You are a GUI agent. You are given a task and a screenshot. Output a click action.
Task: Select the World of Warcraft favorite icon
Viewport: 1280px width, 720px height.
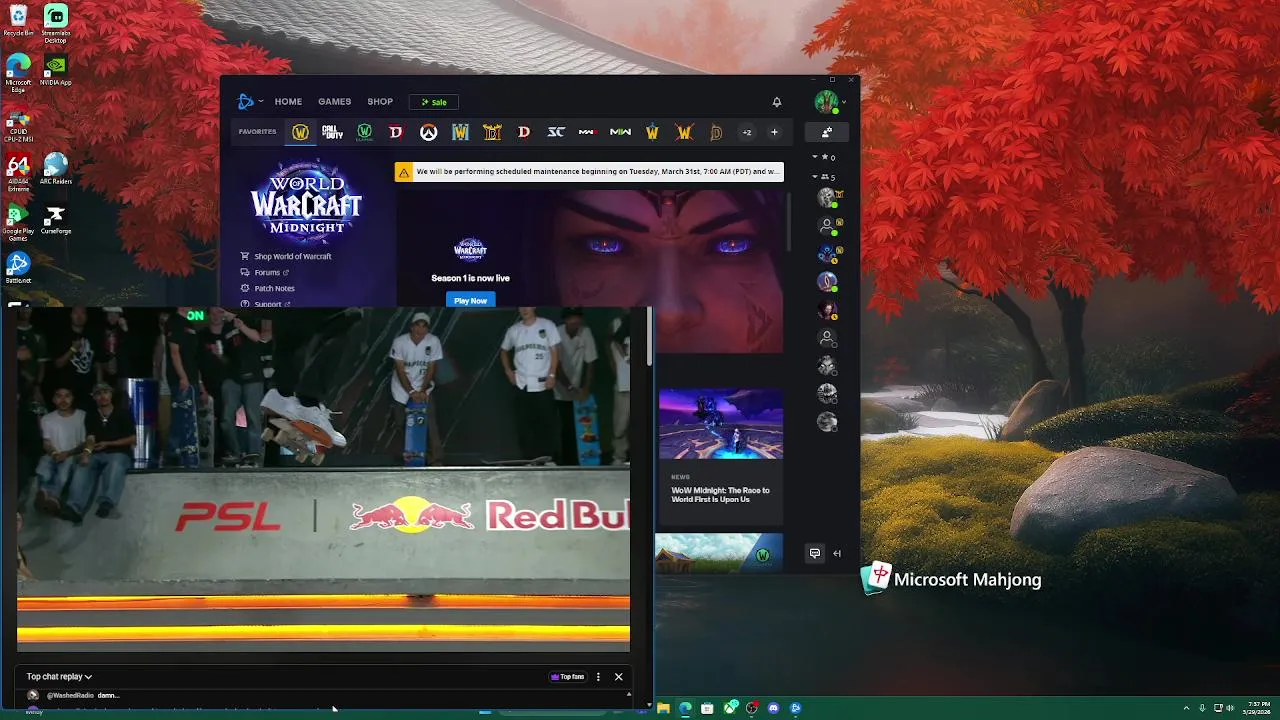300,132
